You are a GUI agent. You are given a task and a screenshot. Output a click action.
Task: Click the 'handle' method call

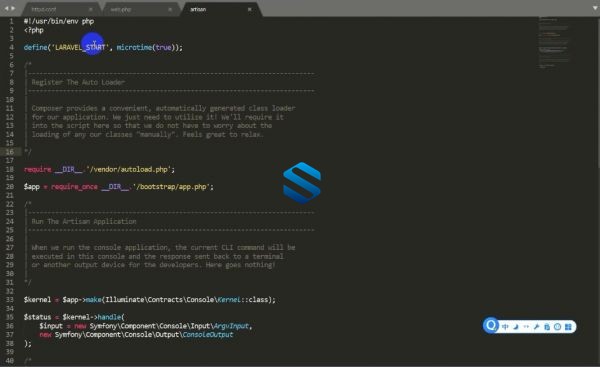(109, 317)
